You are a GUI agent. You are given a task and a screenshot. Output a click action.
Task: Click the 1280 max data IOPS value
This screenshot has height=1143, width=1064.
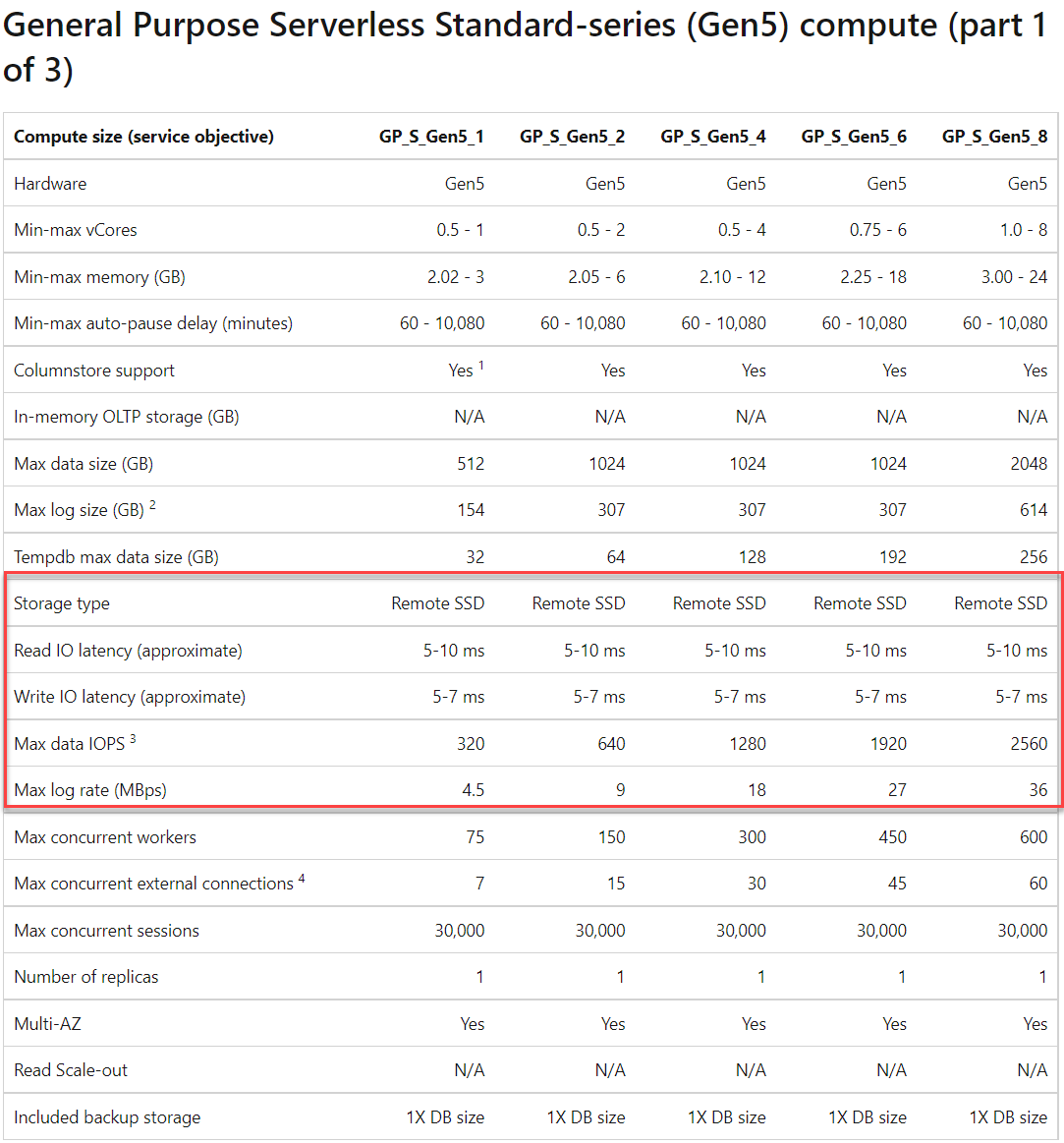coord(747,744)
